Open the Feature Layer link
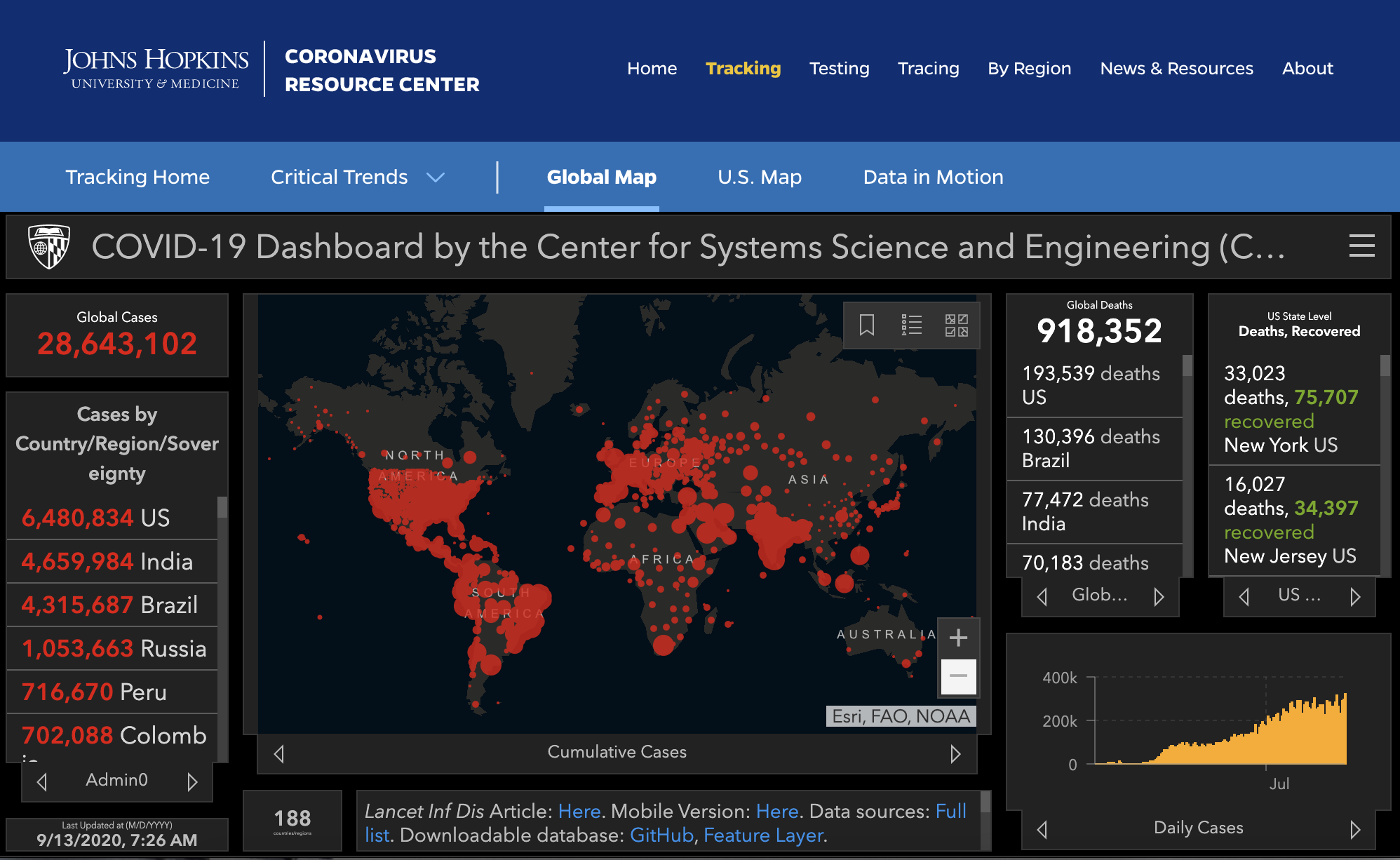This screenshot has width=1400, height=860. pyautogui.click(x=763, y=835)
